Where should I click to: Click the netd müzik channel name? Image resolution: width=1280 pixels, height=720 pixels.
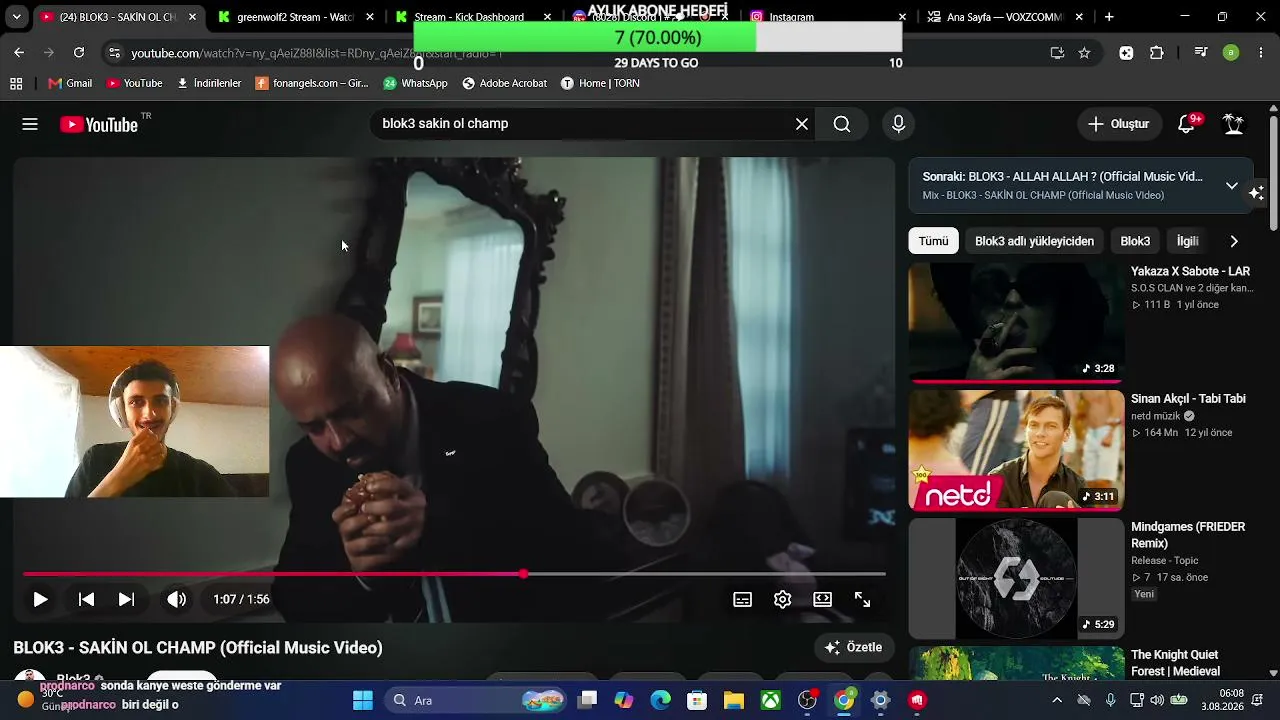click(1156, 416)
